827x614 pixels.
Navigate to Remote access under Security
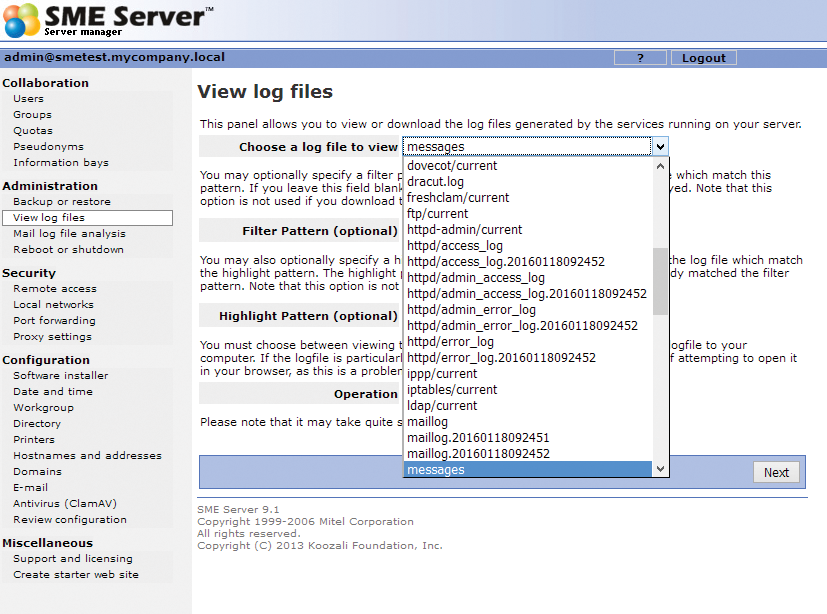point(55,289)
